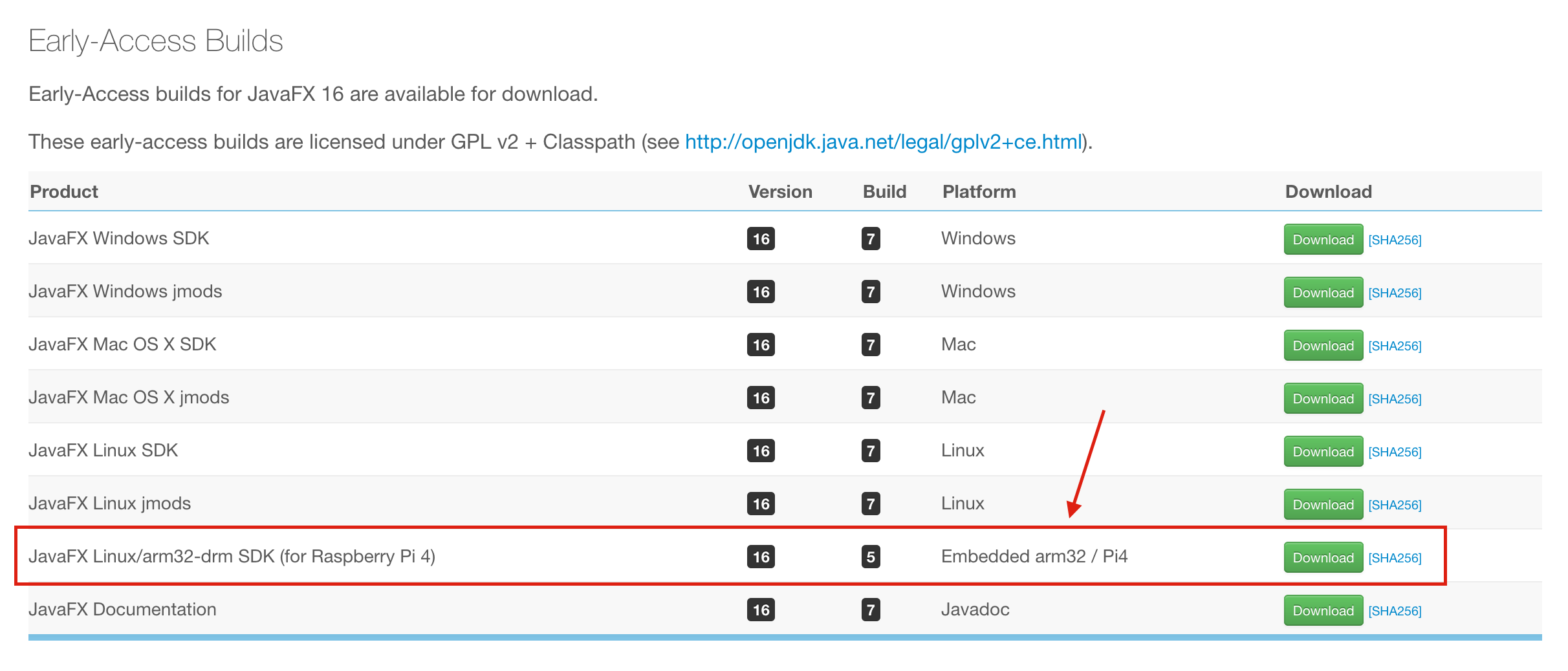Click the 'JavaFX Documentation' product name

click(x=122, y=609)
